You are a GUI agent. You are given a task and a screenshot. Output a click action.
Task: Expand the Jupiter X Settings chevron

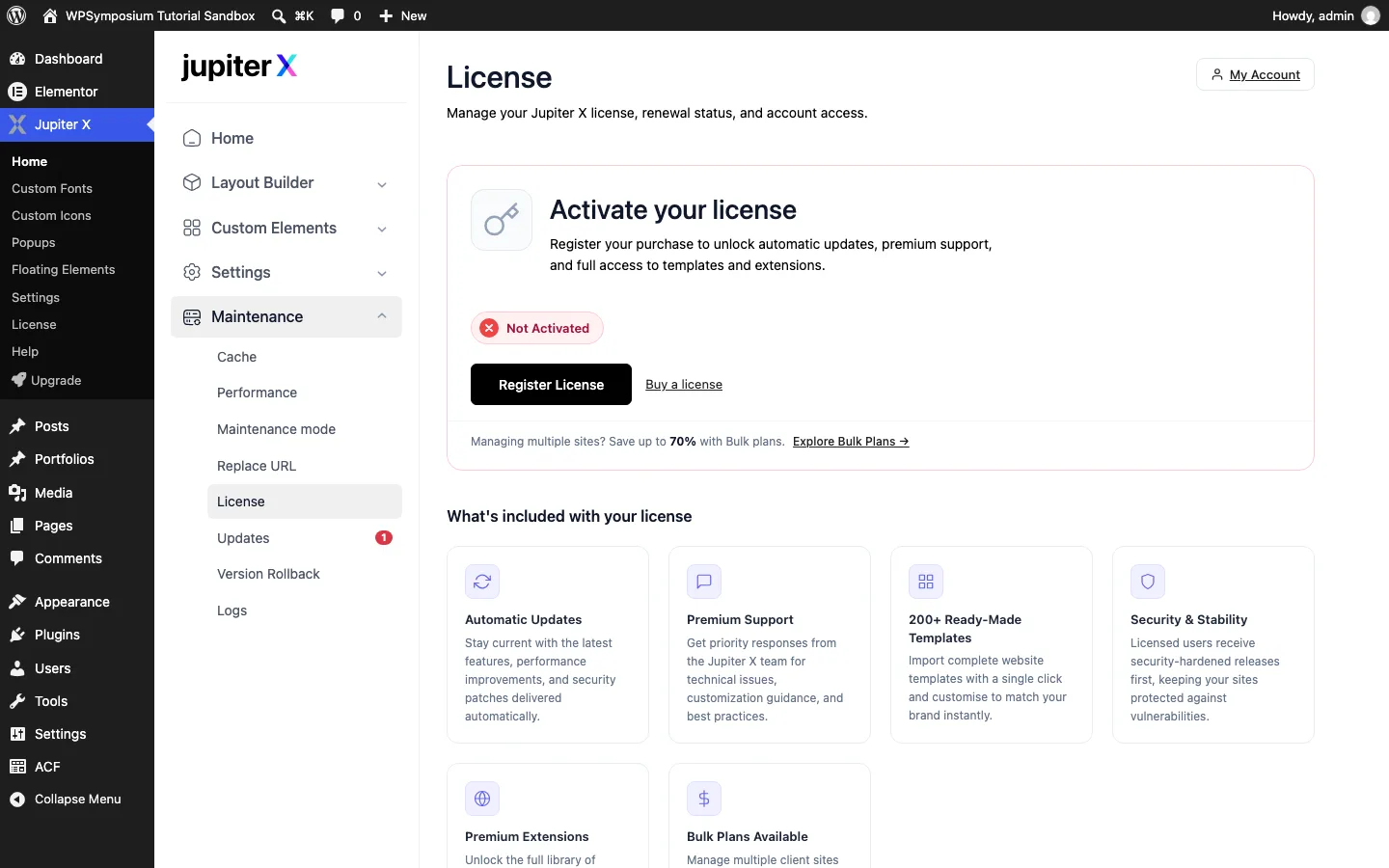click(x=382, y=274)
